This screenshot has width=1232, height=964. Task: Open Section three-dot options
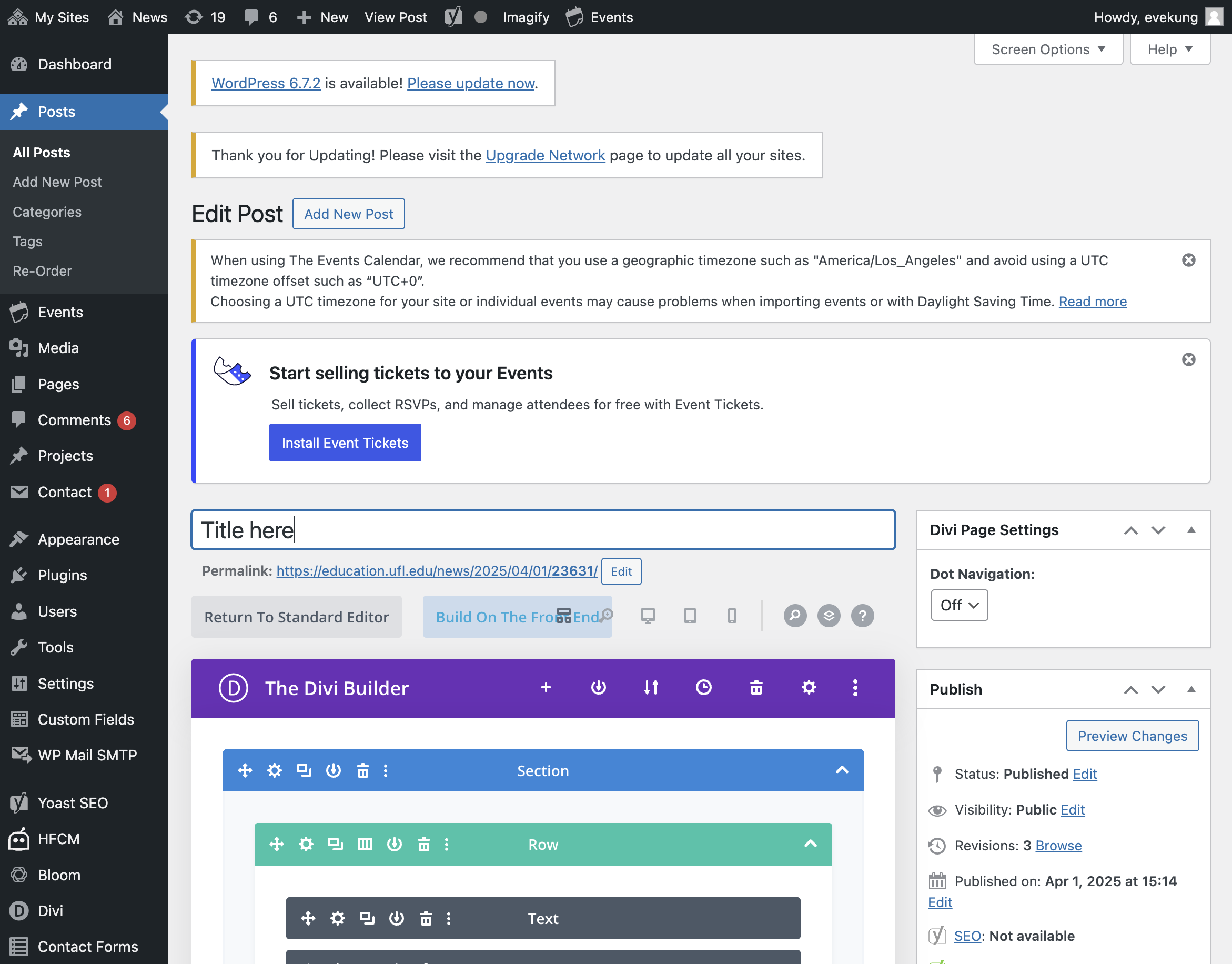click(386, 770)
